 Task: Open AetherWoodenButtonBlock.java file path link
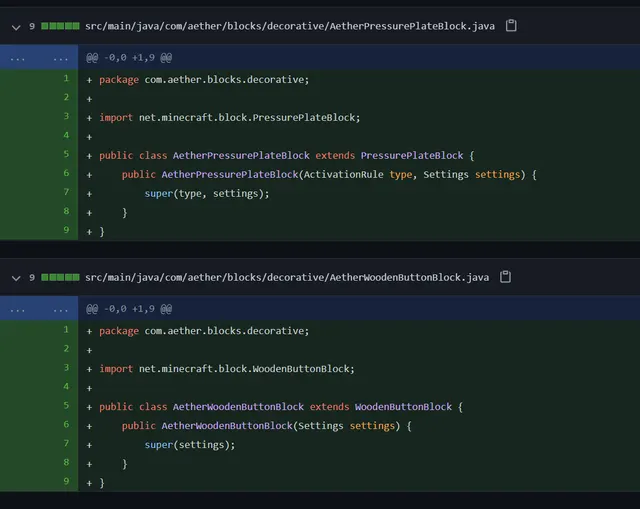(x=287, y=278)
